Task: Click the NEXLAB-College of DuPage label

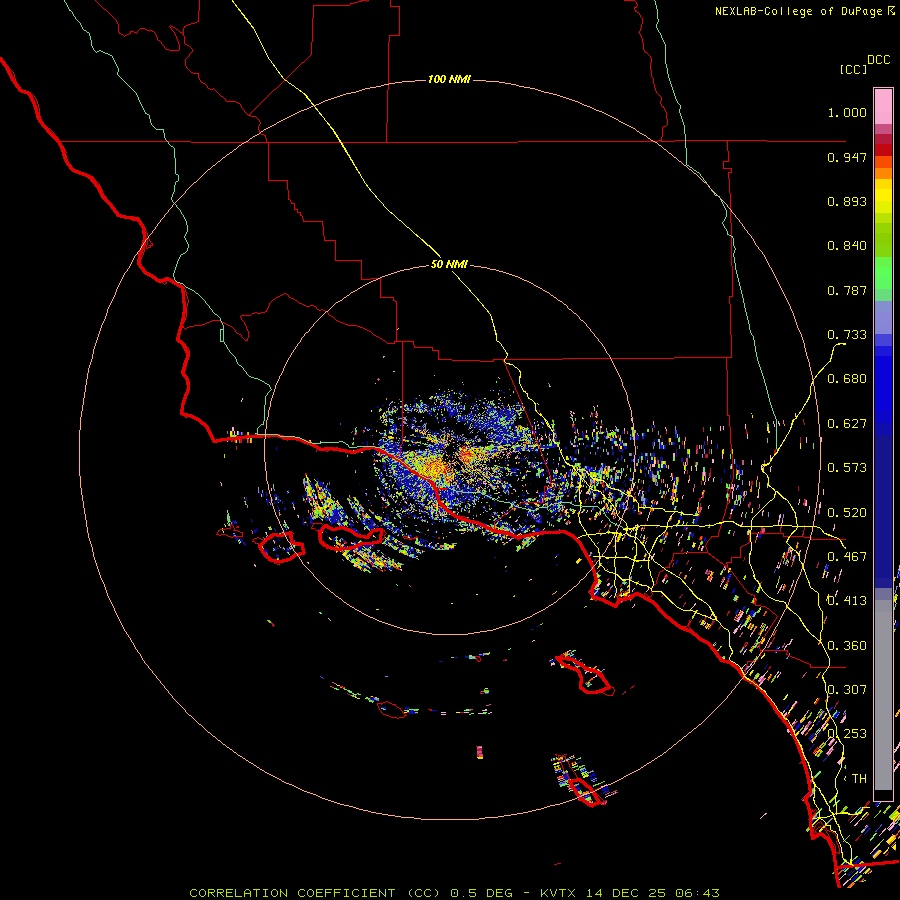Action: (x=798, y=11)
